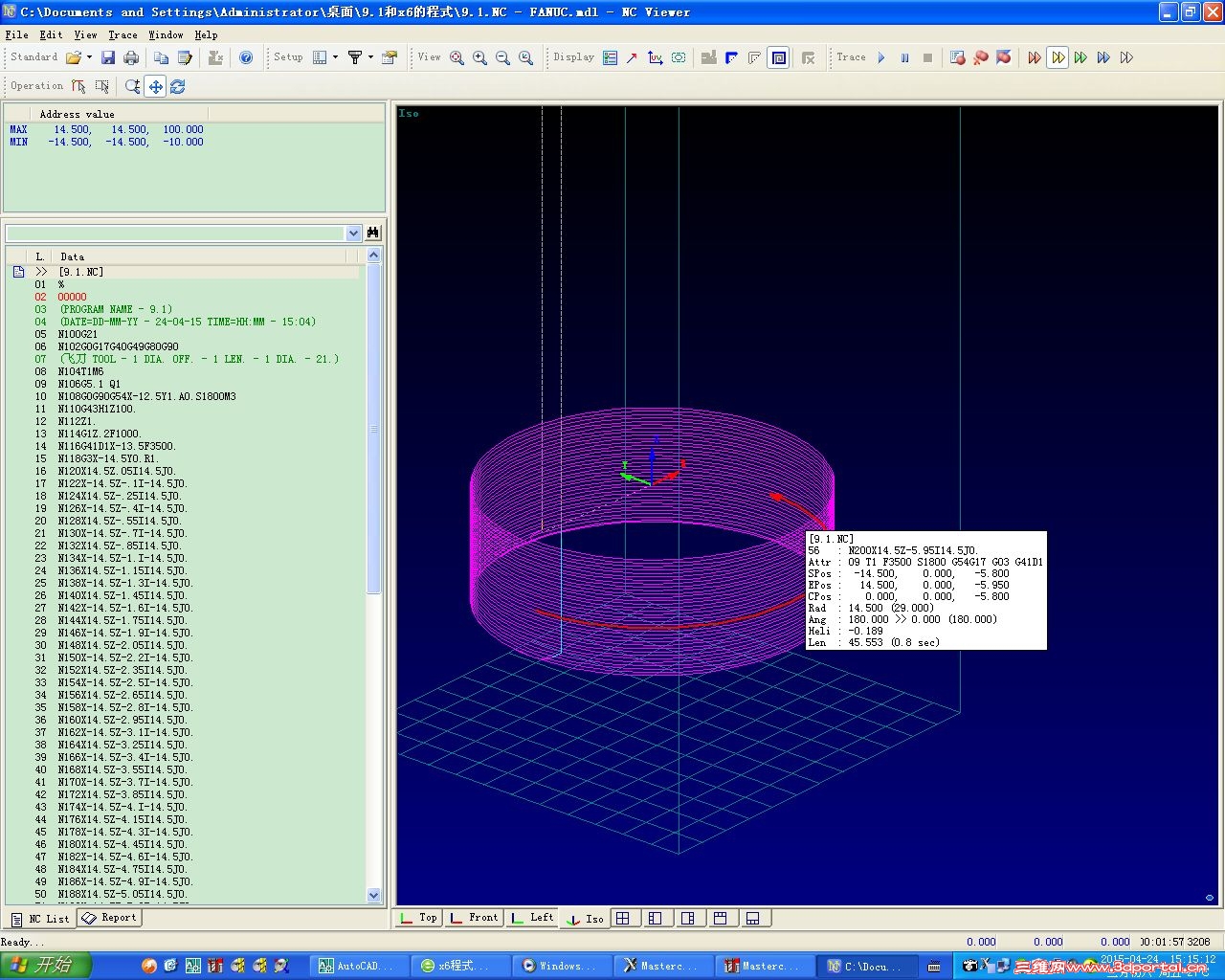Switch to the Front view tab
The width and height of the screenshot is (1225, 980).
(x=474, y=918)
